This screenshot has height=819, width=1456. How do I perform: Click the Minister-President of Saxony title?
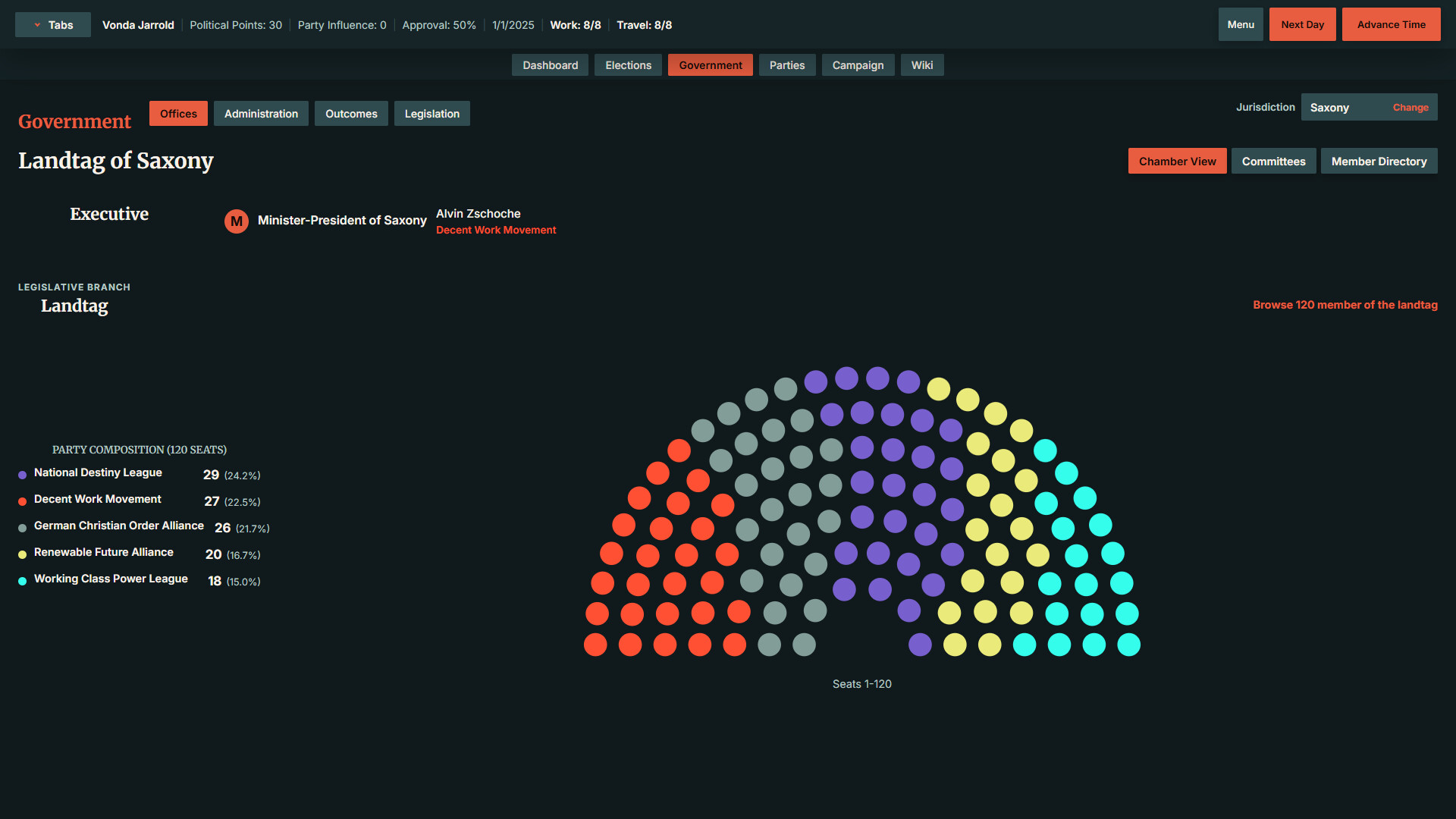(342, 220)
